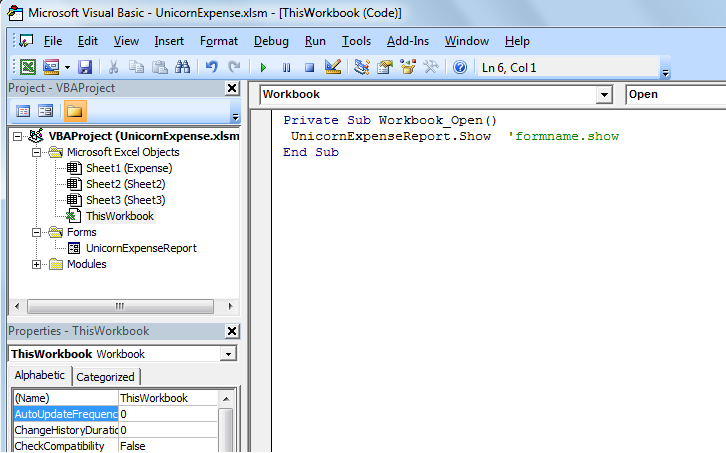The image size is (726, 453).
Task: Click the Copy toolbar icon
Action: tap(136, 68)
